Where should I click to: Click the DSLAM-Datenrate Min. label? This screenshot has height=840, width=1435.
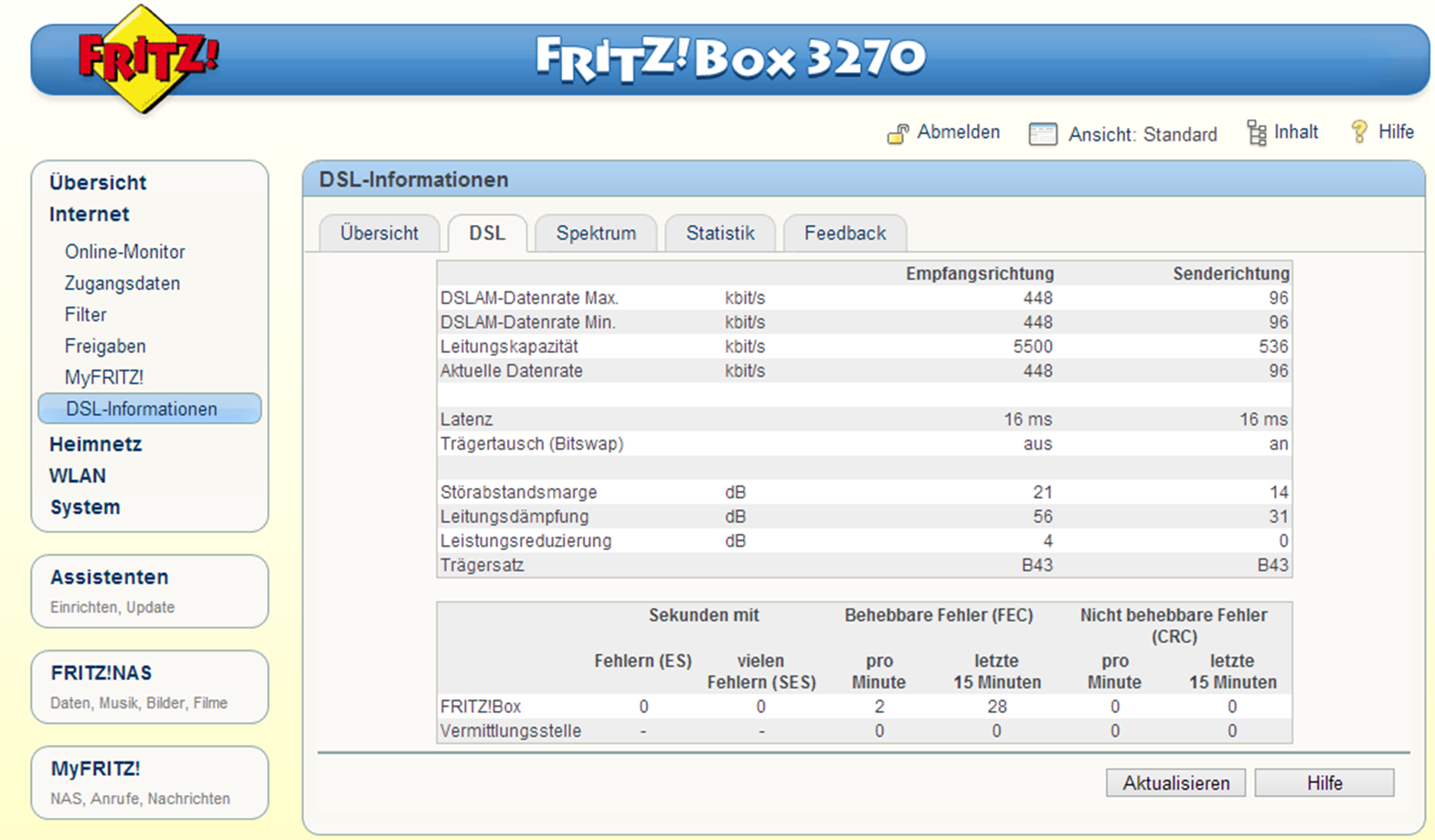point(528,323)
